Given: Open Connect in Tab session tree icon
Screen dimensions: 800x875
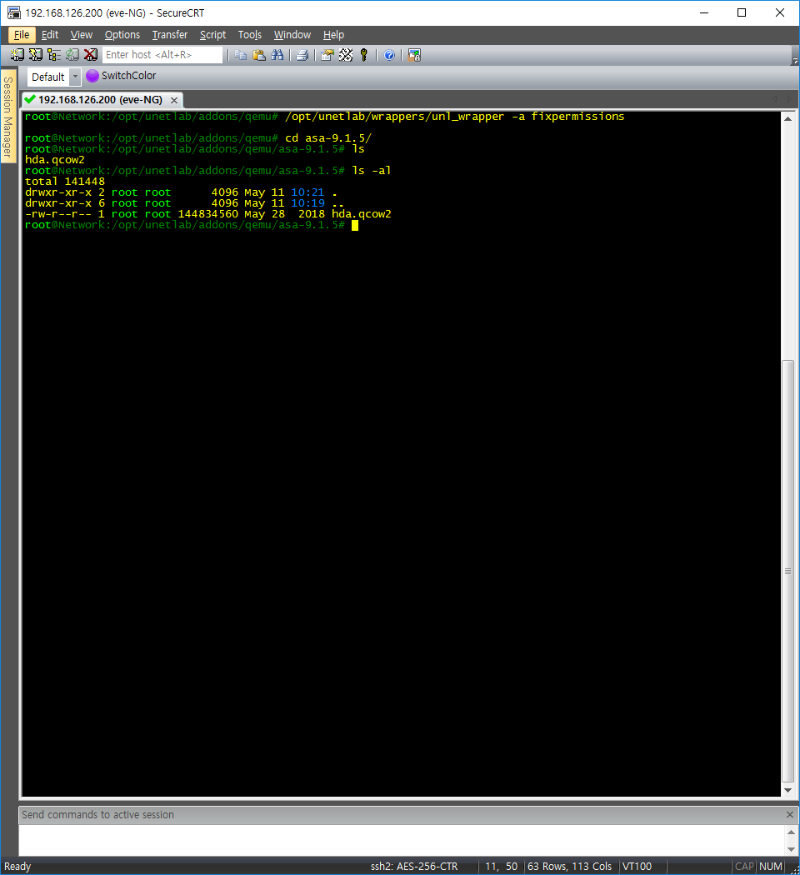Looking at the screenshot, I should tap(54, 55).
